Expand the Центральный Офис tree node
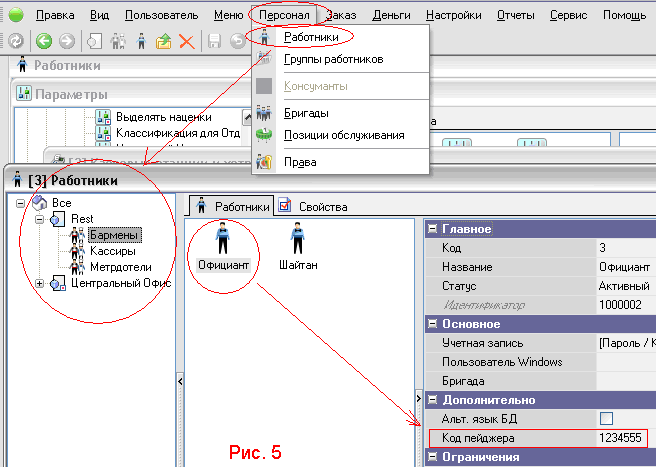 [x=40, y=283]
